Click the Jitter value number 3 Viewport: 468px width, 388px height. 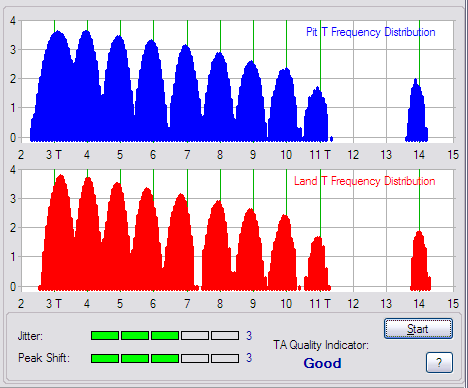(x=249, y=335)
